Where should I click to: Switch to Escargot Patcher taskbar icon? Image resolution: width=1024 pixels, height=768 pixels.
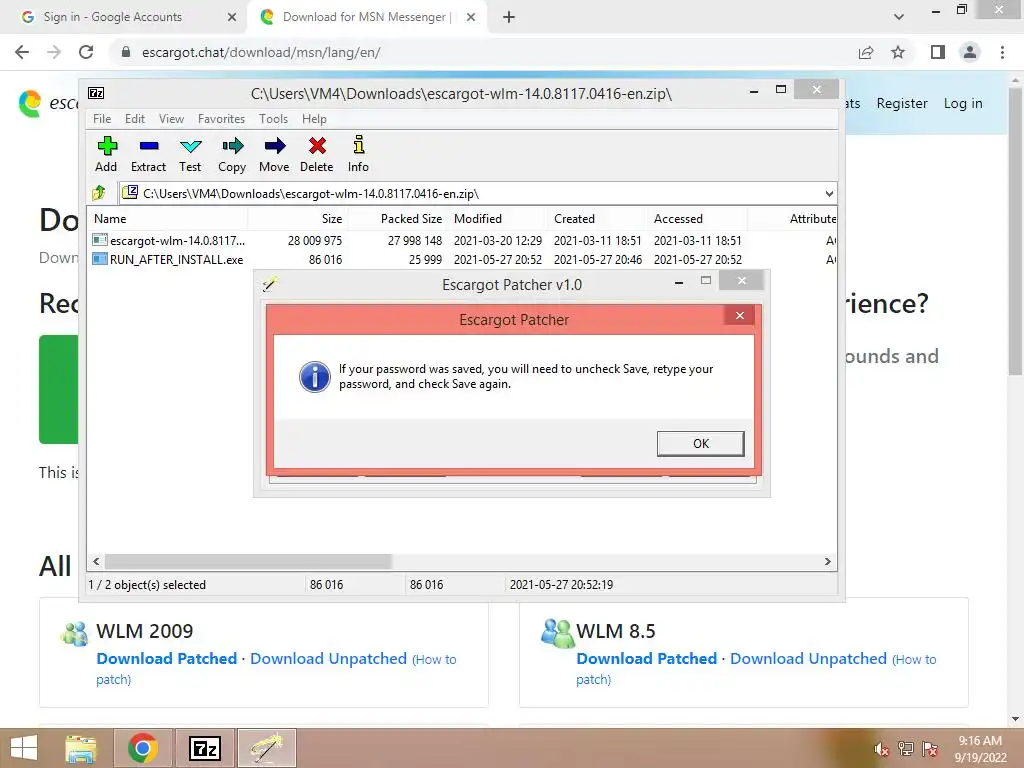266,748
